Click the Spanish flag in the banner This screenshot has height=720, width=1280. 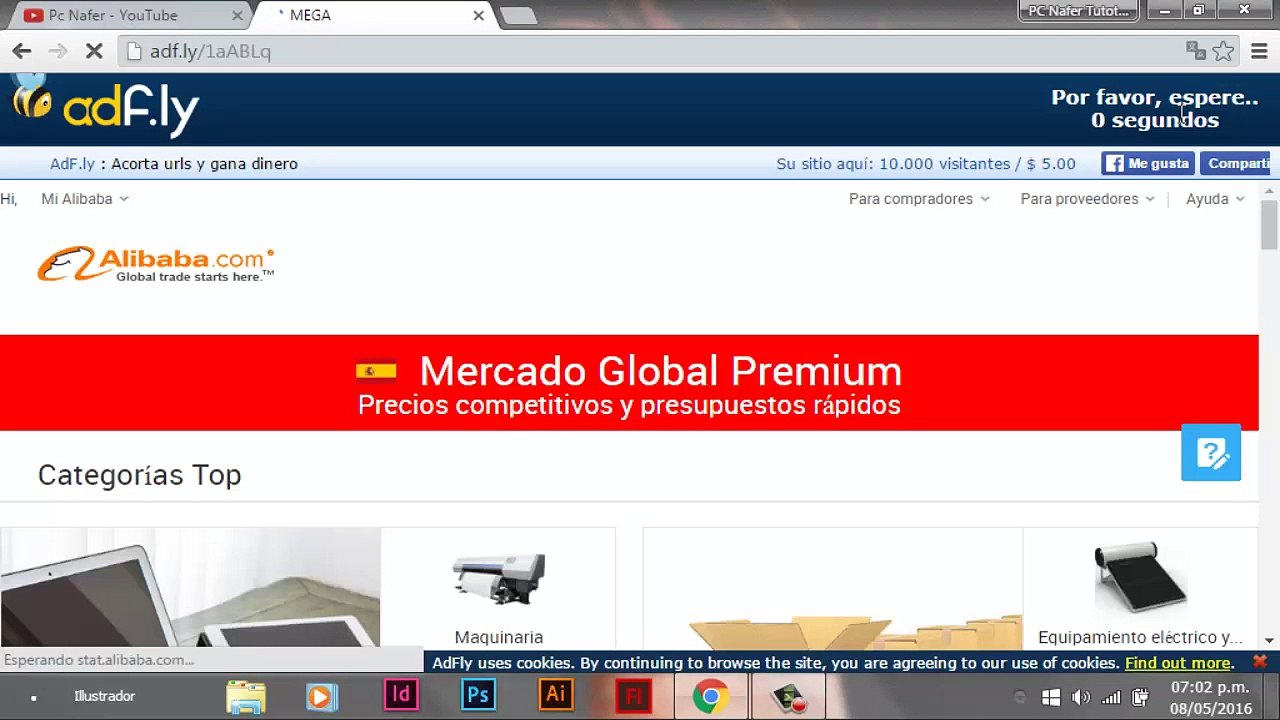pos(376,372)
